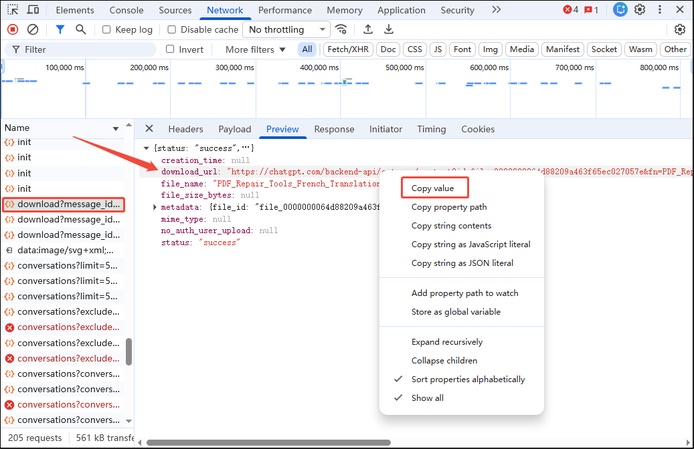
Task: Click the blue AI assistance icon
Action: pyautogui.click(x=620, y=10)
